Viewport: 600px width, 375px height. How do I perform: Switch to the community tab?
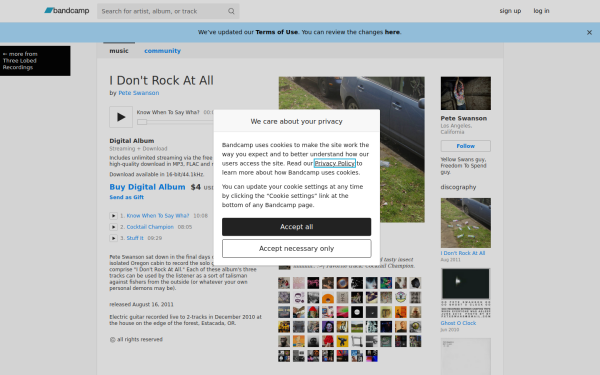coord(162,51)
